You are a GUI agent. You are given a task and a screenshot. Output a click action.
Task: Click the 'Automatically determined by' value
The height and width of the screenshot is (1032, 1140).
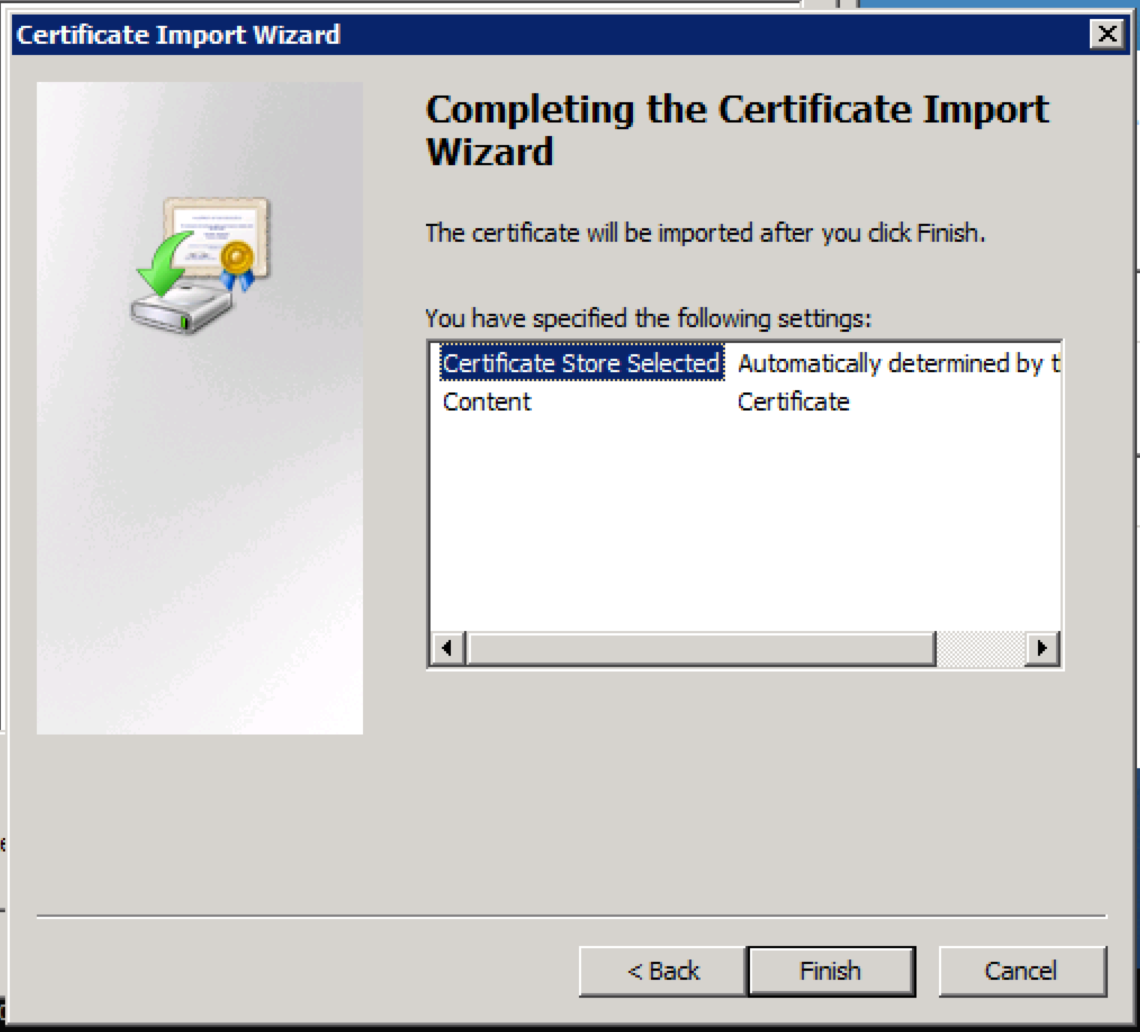point(897,364)
